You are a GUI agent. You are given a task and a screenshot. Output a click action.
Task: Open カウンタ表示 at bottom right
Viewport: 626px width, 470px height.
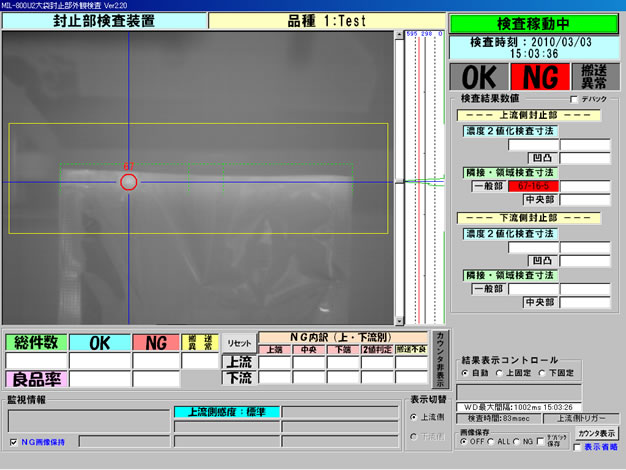596,433
